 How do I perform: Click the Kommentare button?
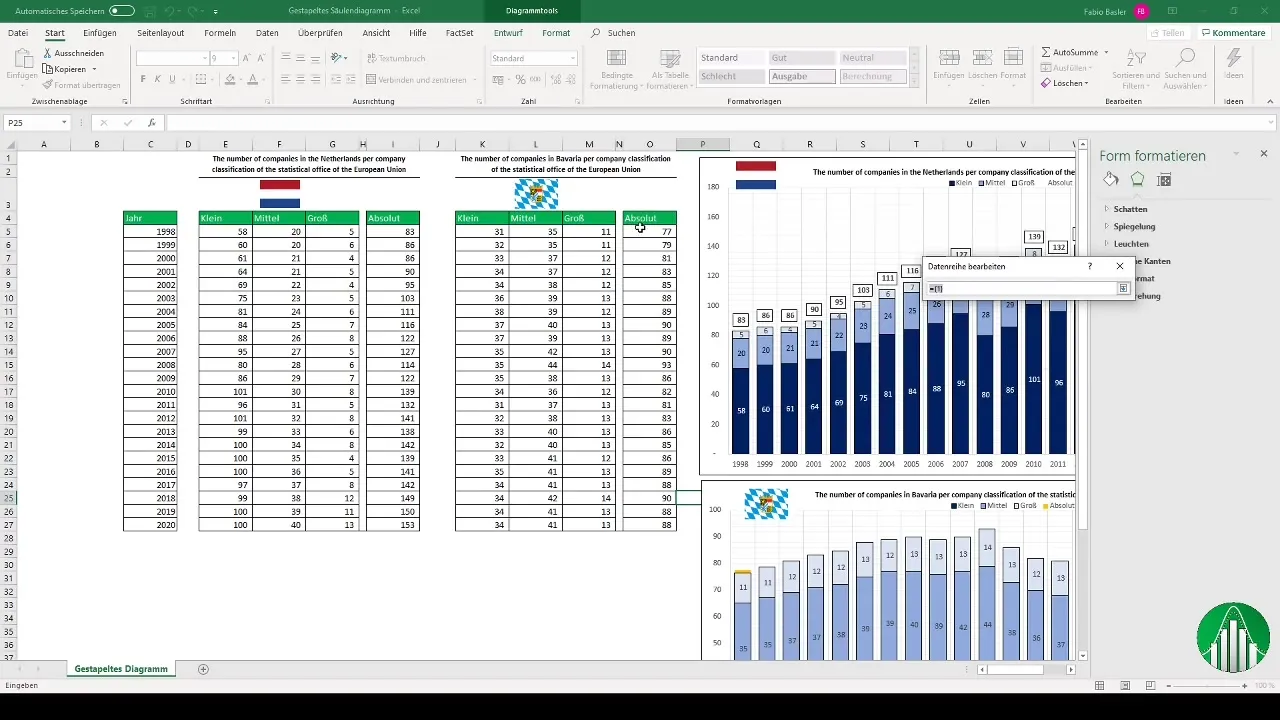click(x=1233, y=33)
